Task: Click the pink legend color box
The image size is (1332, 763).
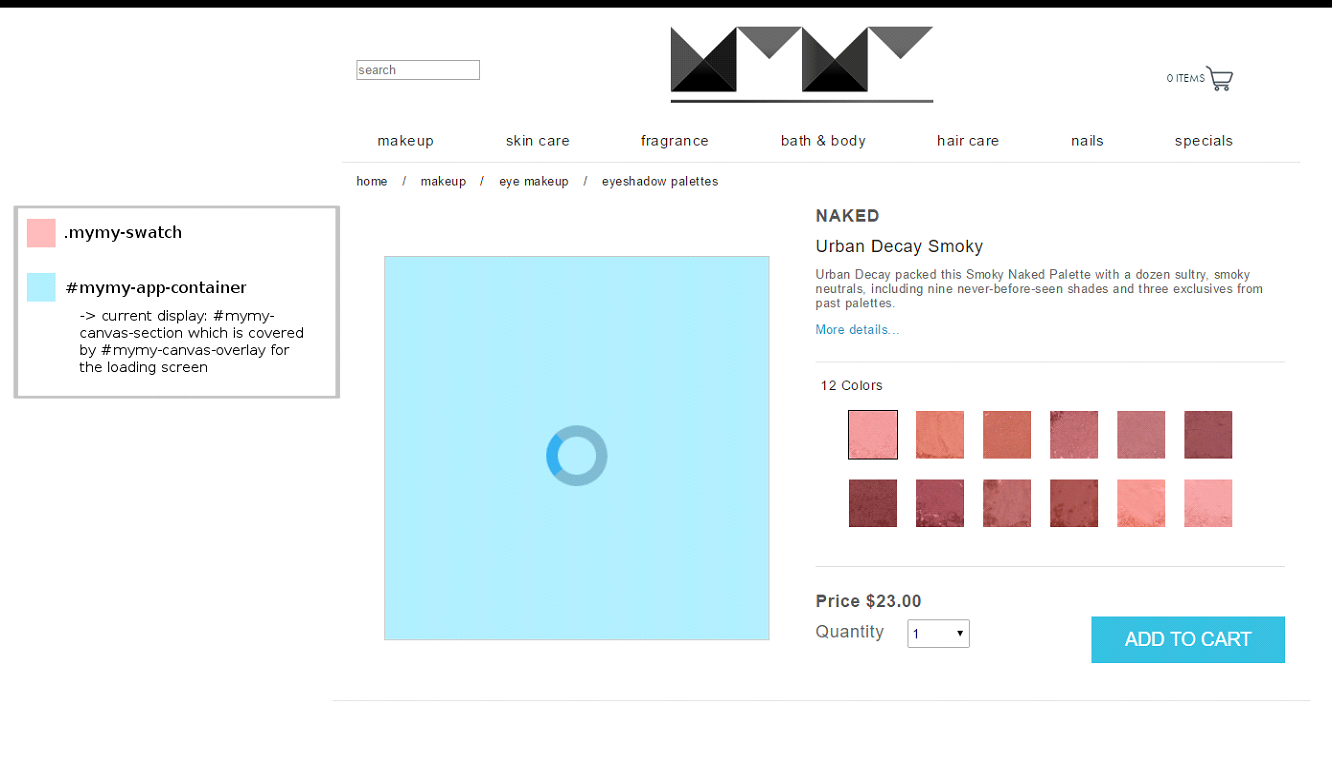Action: pos(41,233)
